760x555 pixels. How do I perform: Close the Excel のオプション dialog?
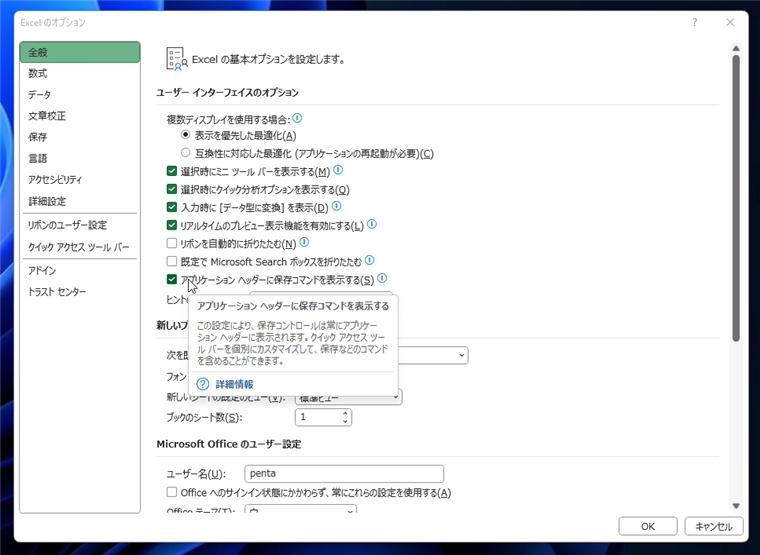pyautogui.click(x=730, y=22)
